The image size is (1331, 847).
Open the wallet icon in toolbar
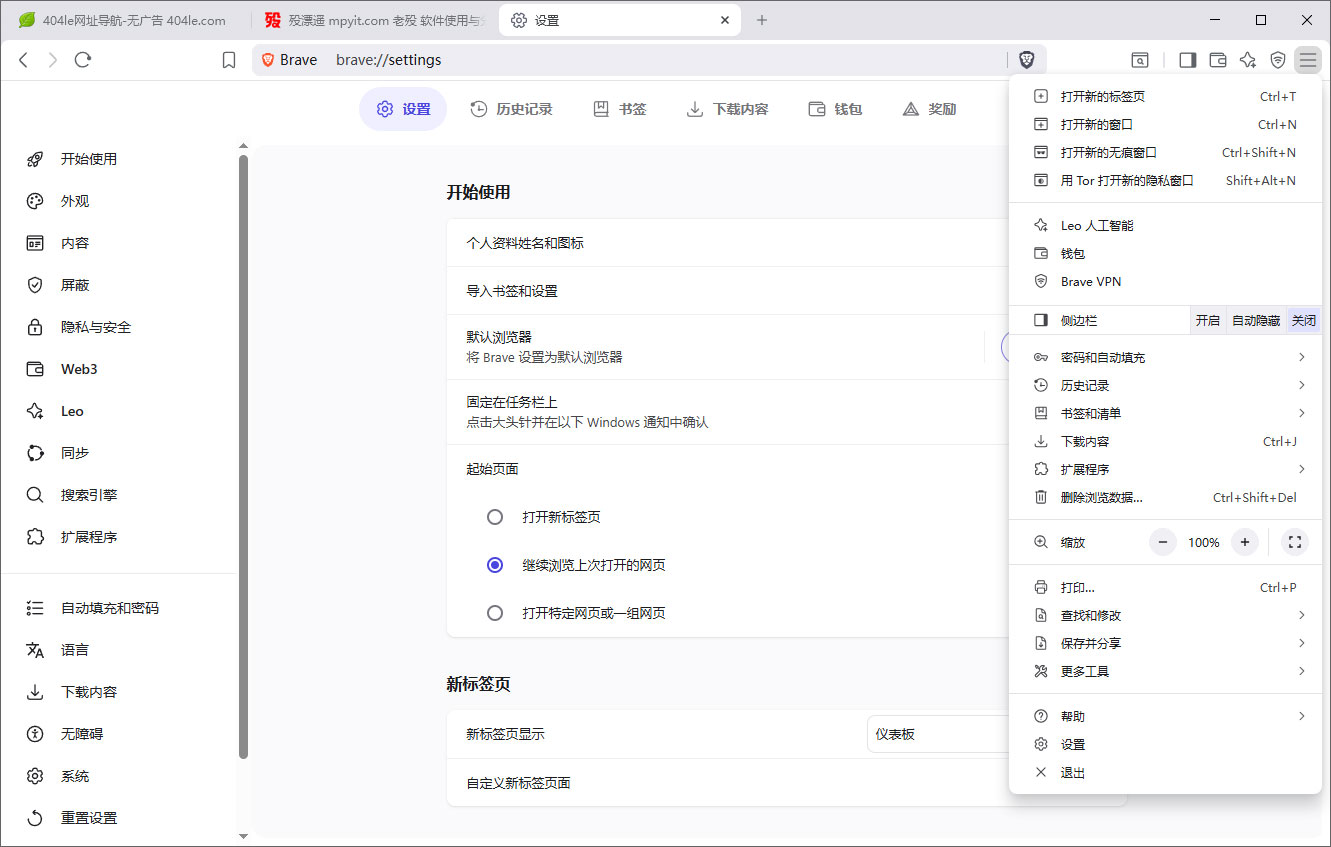pos(1218,60)
